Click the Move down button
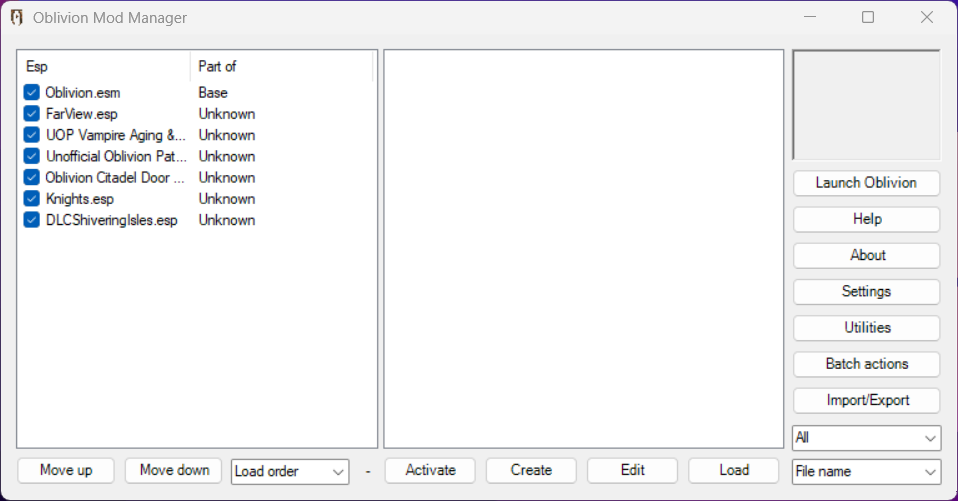This screenshot has height=501, width=958. click(x=174, y=470)
